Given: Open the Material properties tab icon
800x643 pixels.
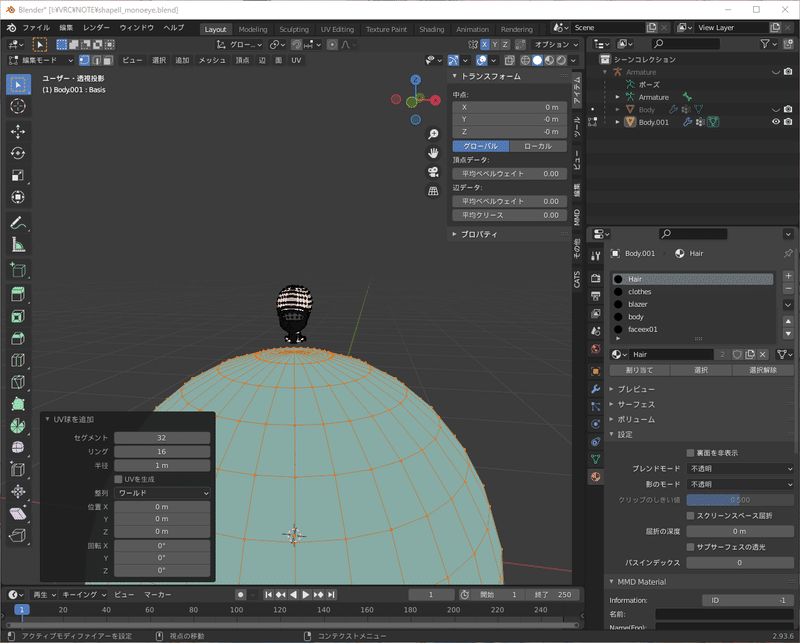Looking at the screenshot, I should 595,477.
